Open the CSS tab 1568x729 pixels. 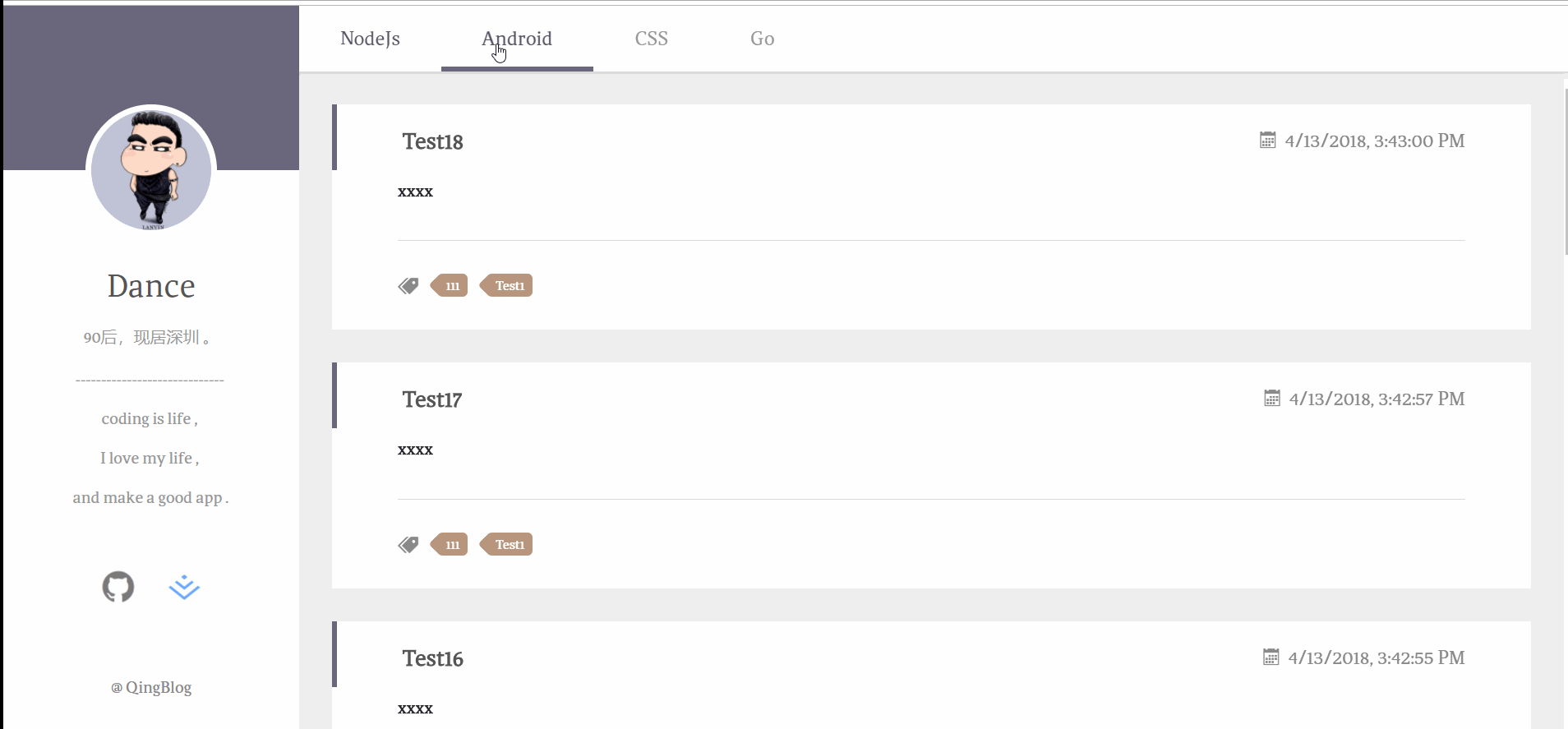pyautogui.click(x=652, y=39)
